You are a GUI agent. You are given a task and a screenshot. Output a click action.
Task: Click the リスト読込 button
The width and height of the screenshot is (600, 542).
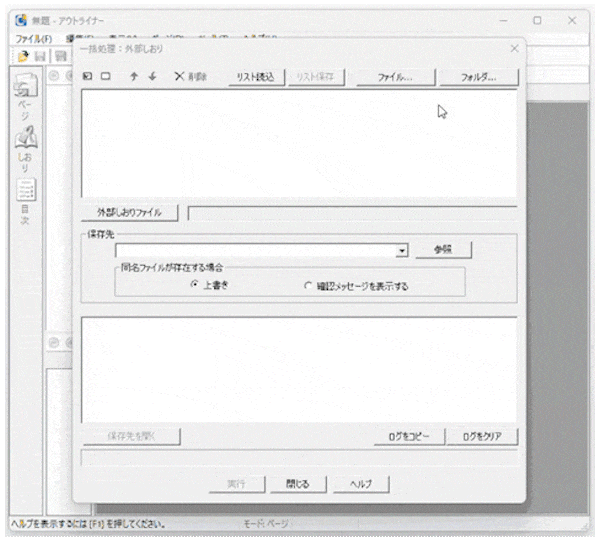256,76
